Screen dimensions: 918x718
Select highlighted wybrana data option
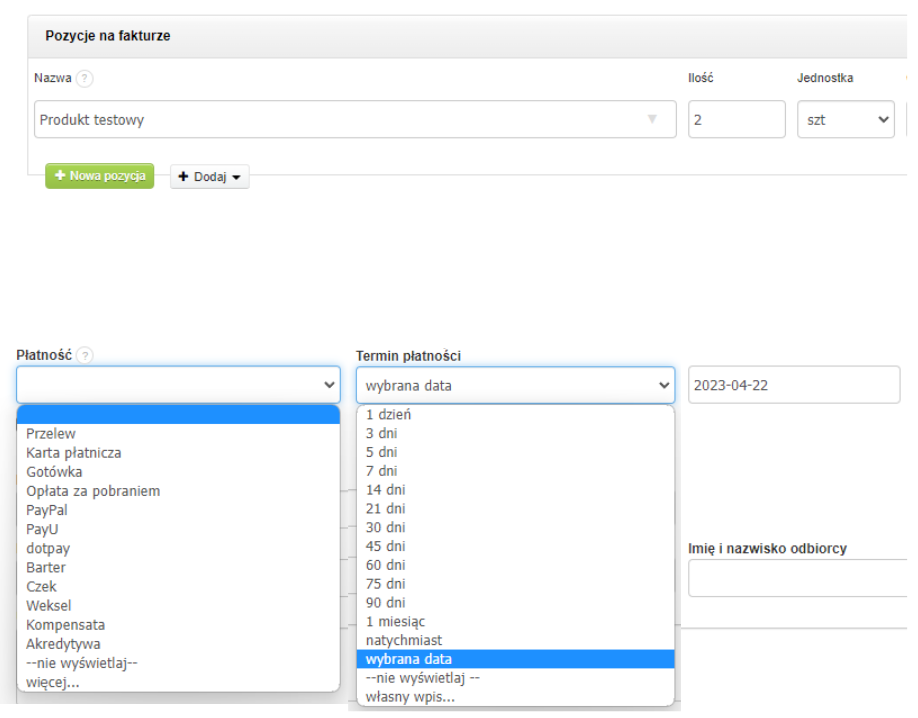[515, 659]
